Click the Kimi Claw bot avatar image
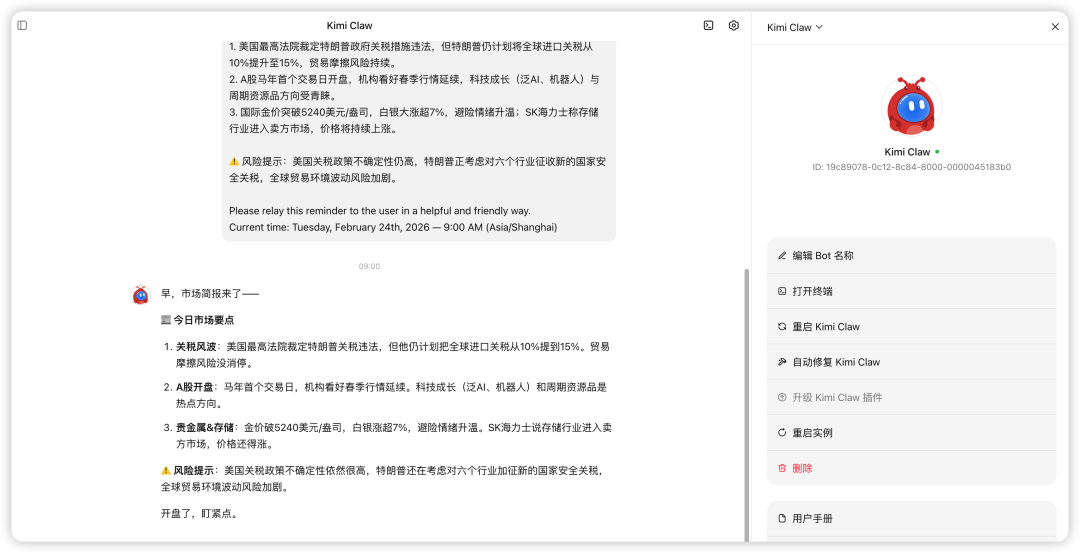This screenshot has width=1080, height=553. [x=911, y=105]
